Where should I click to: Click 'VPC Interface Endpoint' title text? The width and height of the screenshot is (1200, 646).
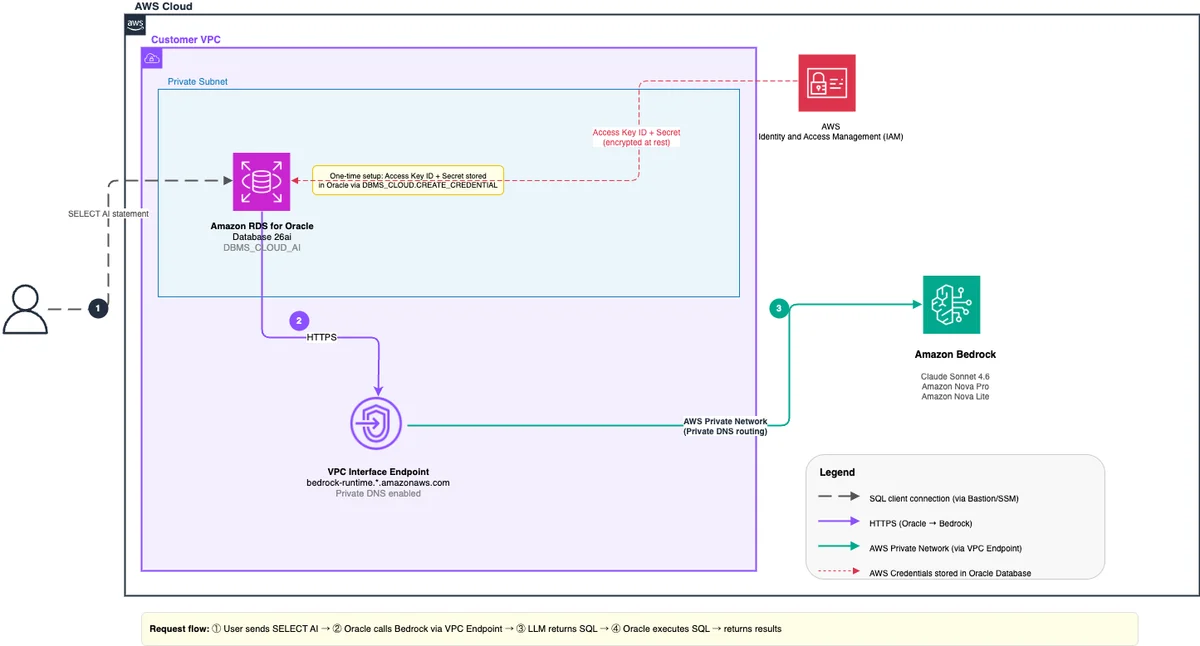click(378, 471)
